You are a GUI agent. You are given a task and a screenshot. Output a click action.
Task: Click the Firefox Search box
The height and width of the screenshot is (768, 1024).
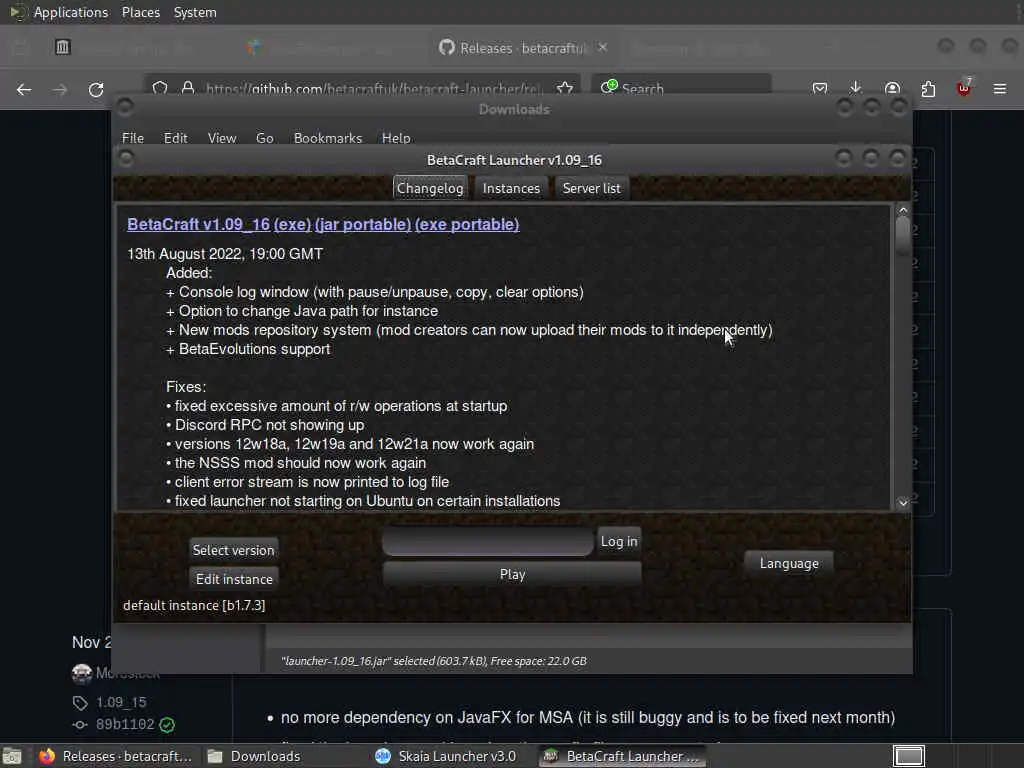click(682, 88)
